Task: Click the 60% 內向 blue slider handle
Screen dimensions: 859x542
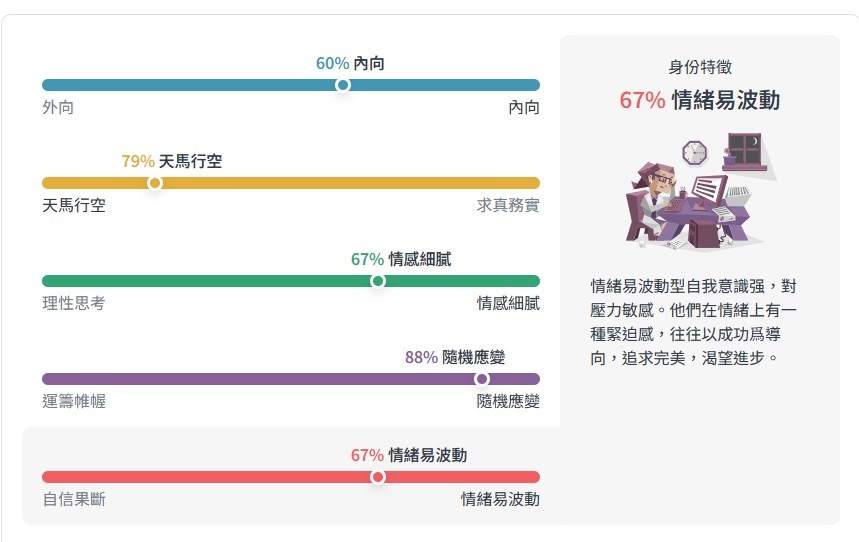Action: tap(343, 85)
